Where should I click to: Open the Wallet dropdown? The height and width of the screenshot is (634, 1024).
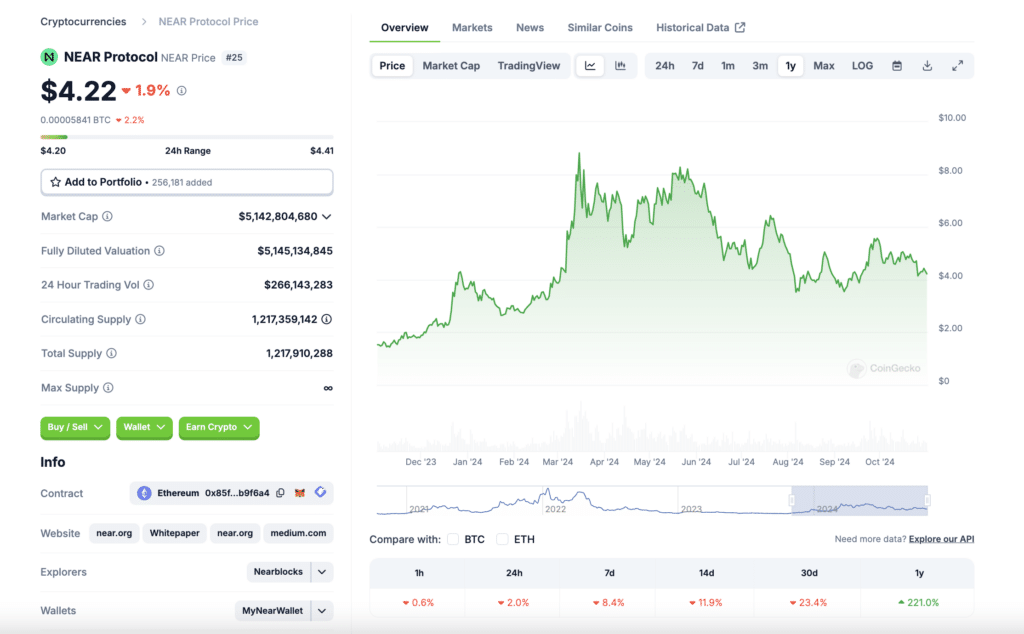pyautogui.click(x=144, y=427)
